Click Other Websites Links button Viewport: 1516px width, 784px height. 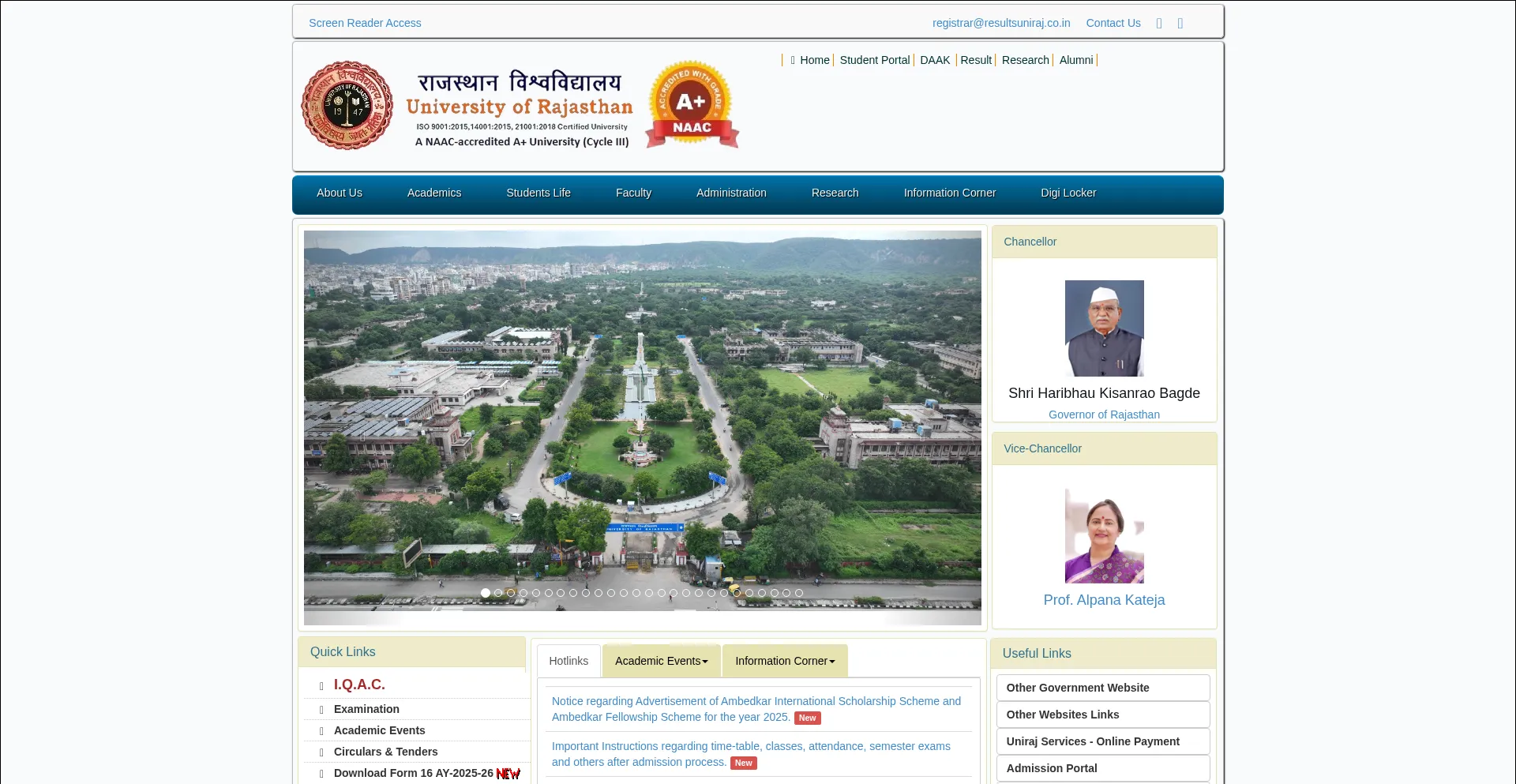click(1103, 715)
